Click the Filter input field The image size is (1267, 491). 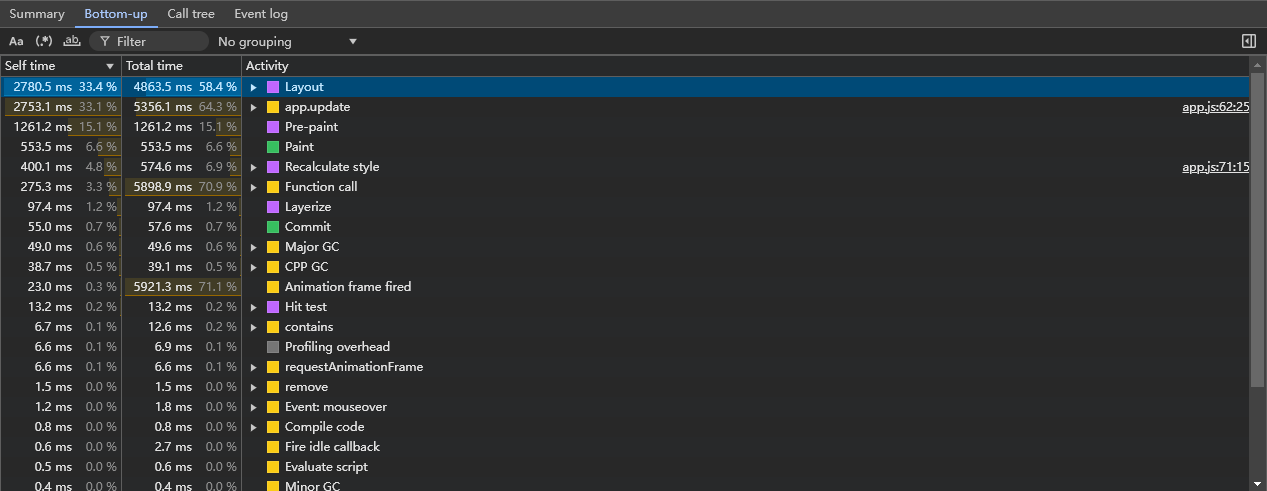click(149, 41)
